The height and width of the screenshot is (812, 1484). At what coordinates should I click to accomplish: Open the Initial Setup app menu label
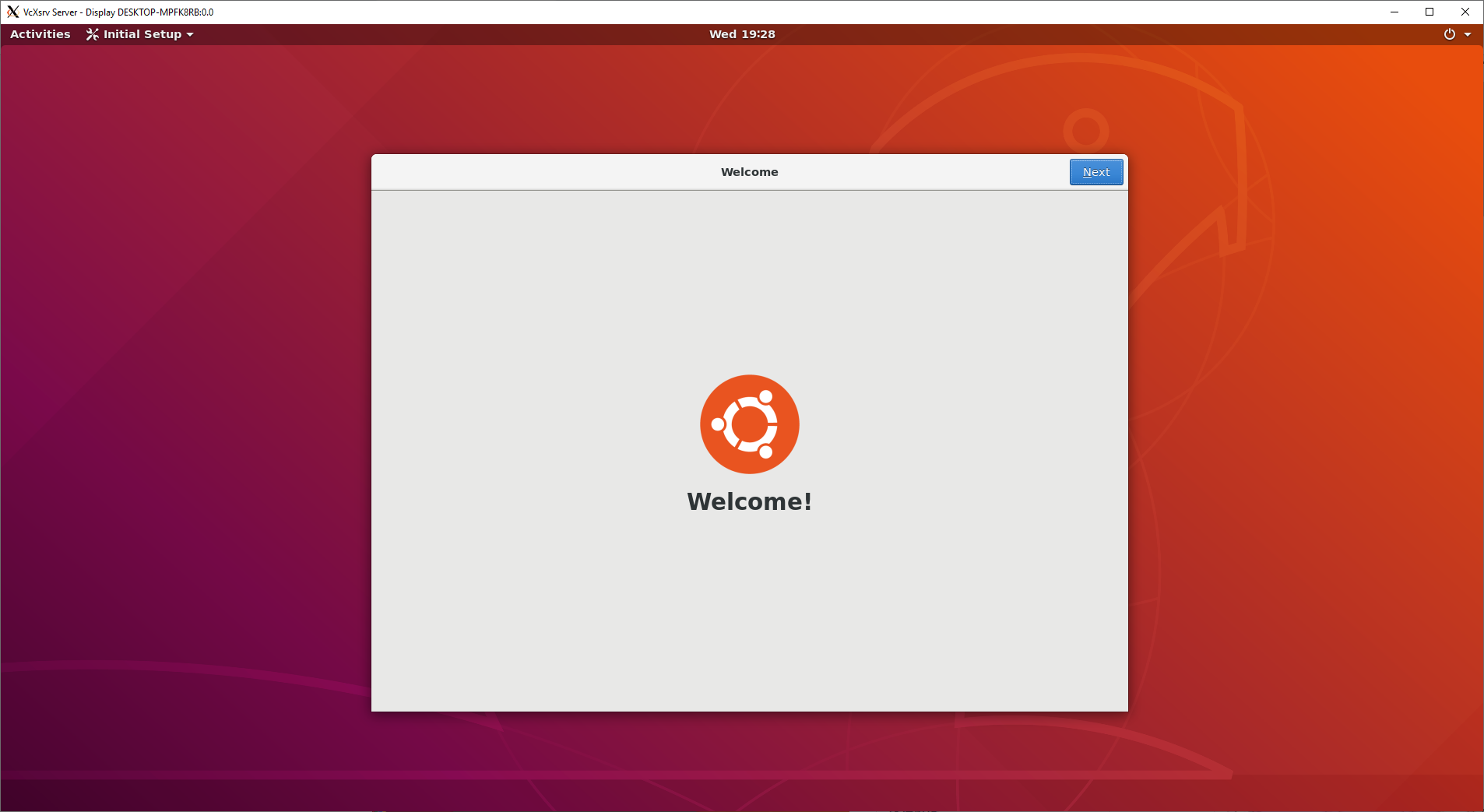pyautogui.click(x=142, y=34)
